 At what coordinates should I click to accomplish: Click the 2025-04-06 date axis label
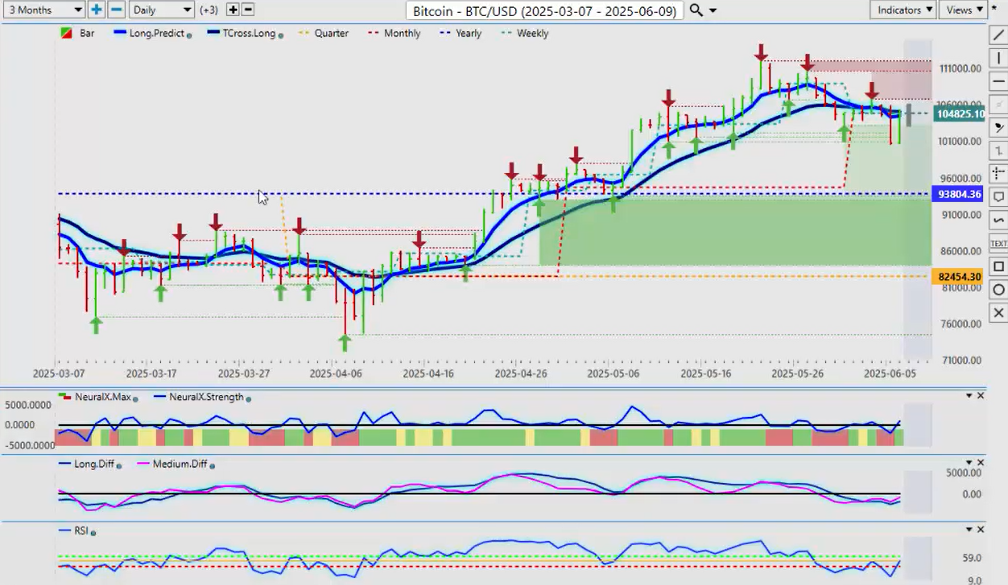click(336, 374)
